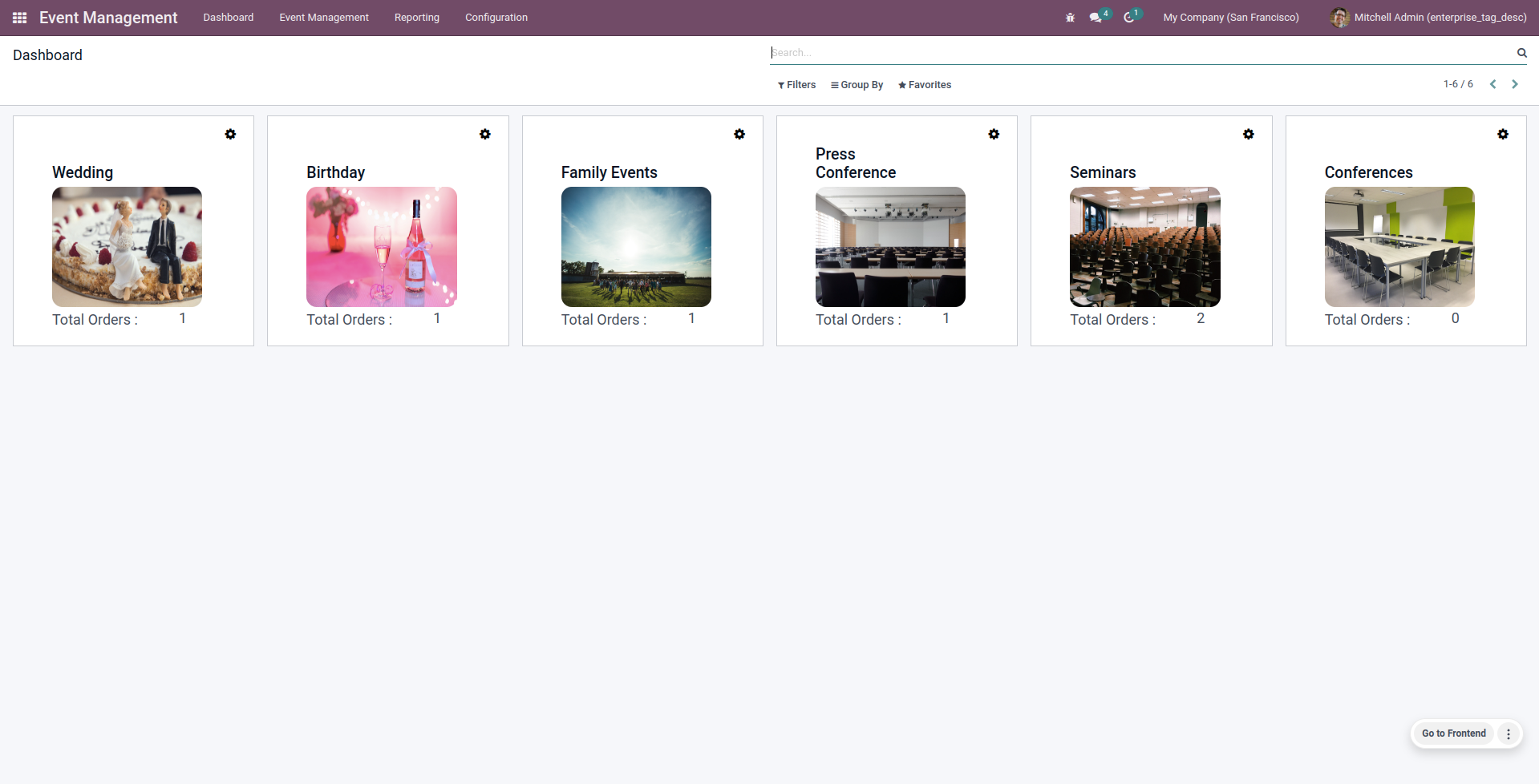Open the conversations messages icon

[x=1096, y=18]
